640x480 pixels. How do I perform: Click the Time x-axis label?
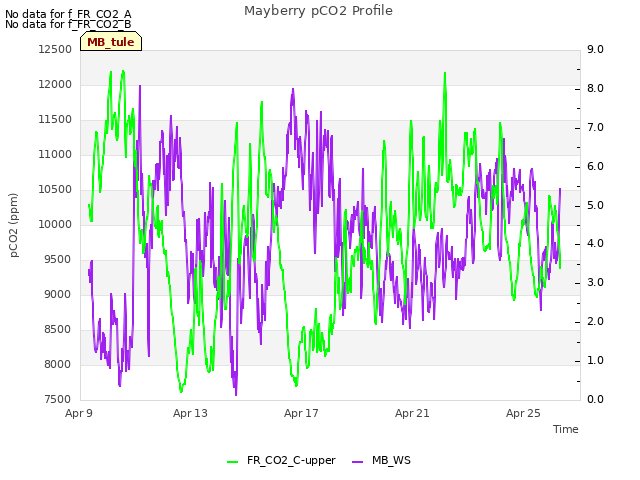coord(566,429)
